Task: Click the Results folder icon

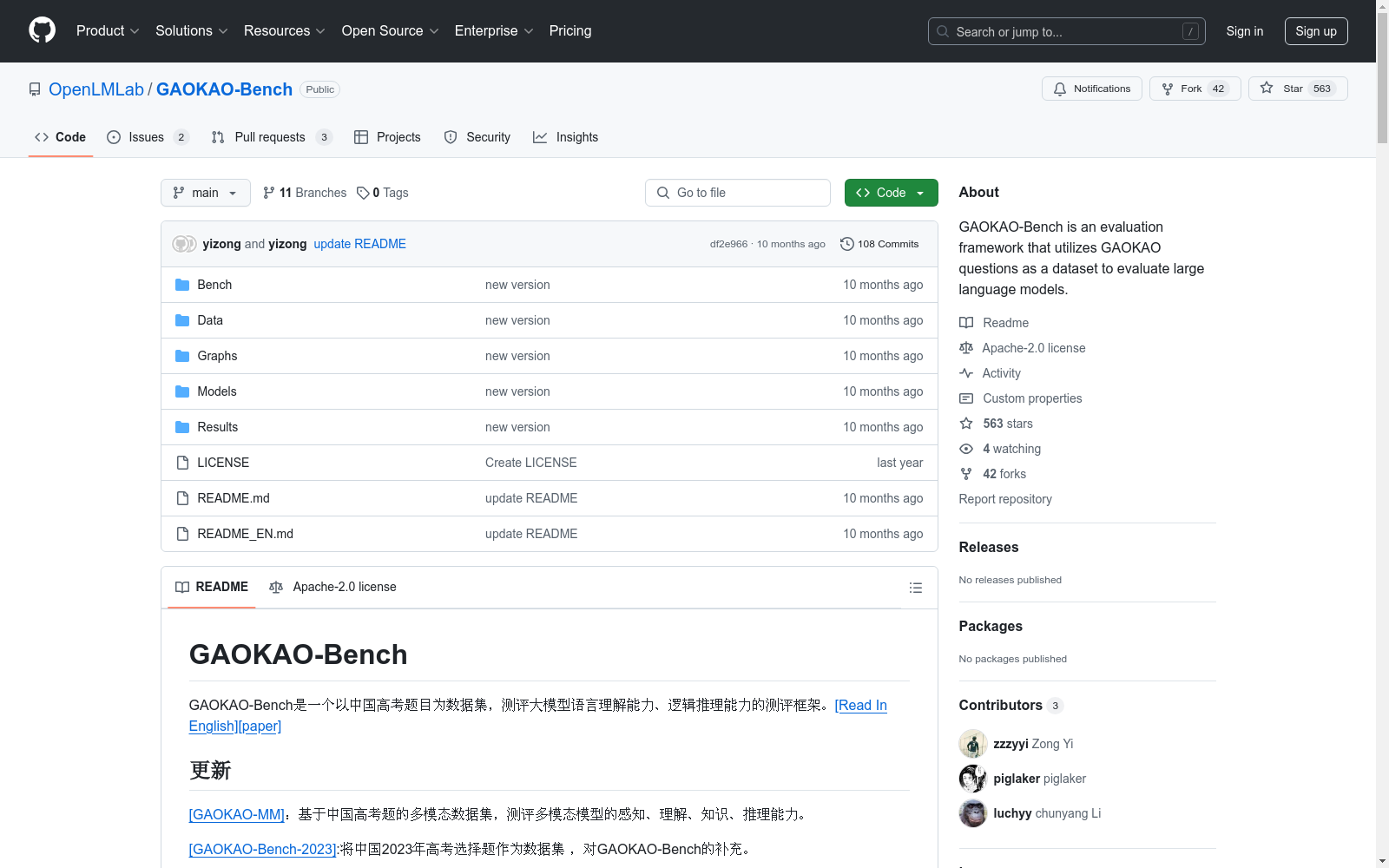Action: tap(182, 427)
